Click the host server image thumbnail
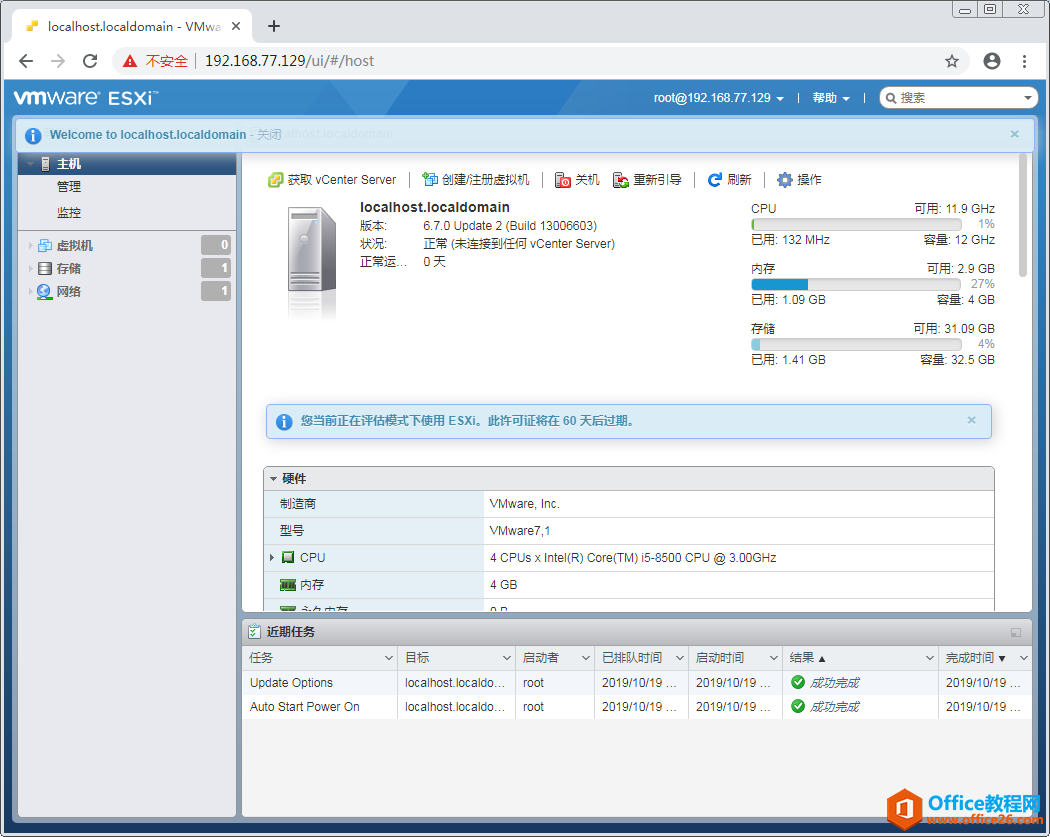The height and width of the screenshot is (837, 1050). coord(311,261)
